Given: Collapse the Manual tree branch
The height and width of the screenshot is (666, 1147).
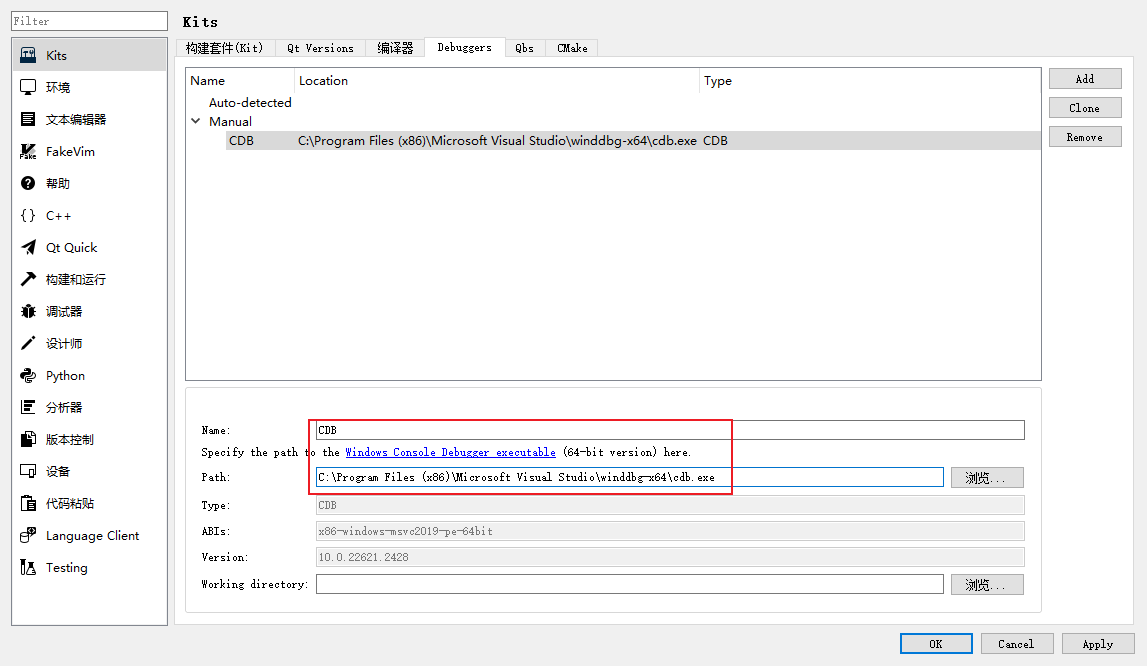Looking at the screenshot, I should [x=196, y=121].
